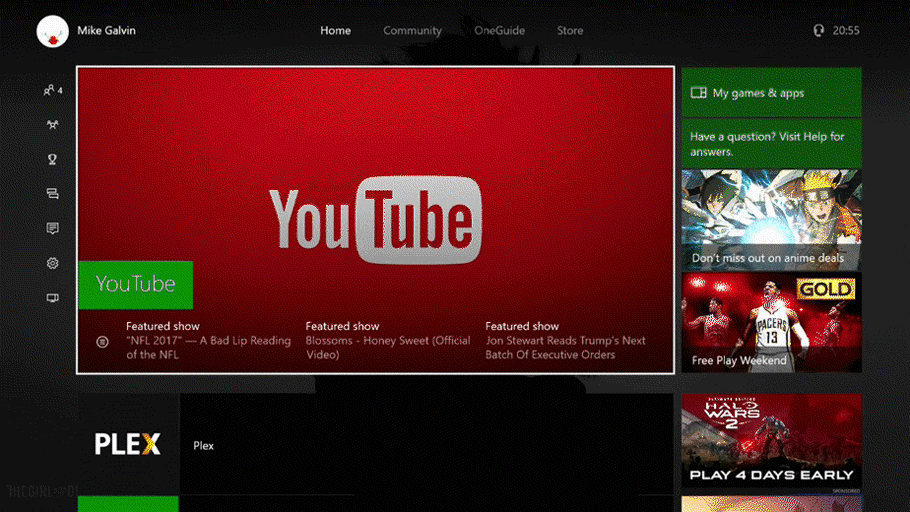Screen dimensions: 910x512
Task: Open the Parties icon in the sidebar
Action: pyautogui.click(x=52, y=125)
